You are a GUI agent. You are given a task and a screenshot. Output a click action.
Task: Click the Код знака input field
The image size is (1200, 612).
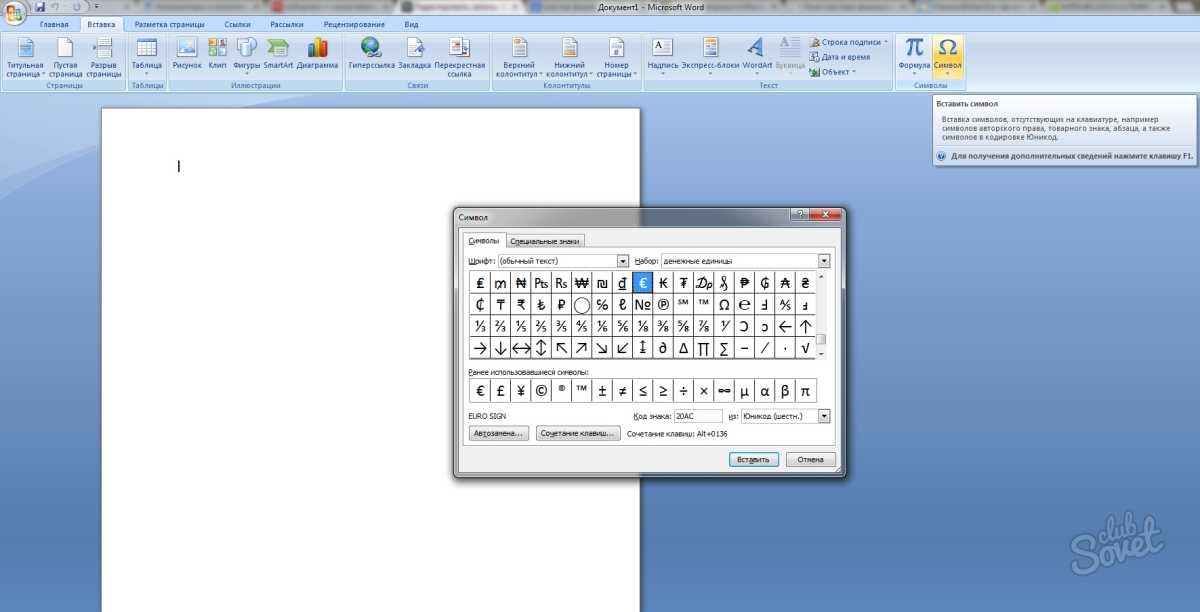click(697, 415)
